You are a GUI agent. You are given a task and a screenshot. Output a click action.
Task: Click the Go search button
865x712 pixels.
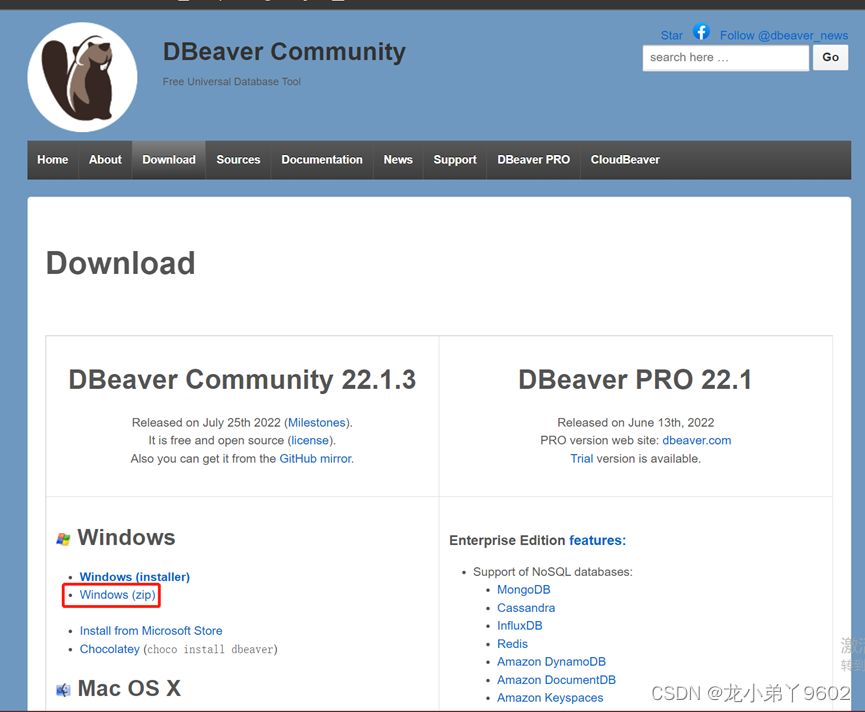click(x=830, y=58)
